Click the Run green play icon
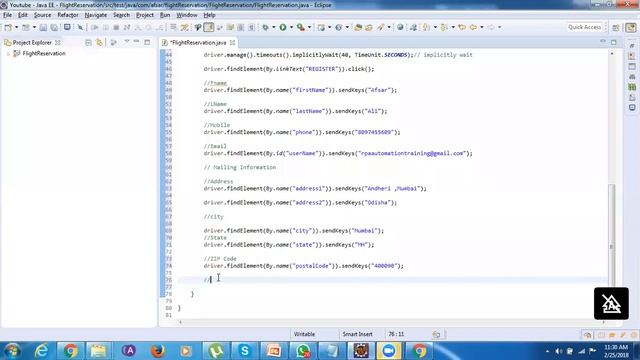 (x=282, y=27)
